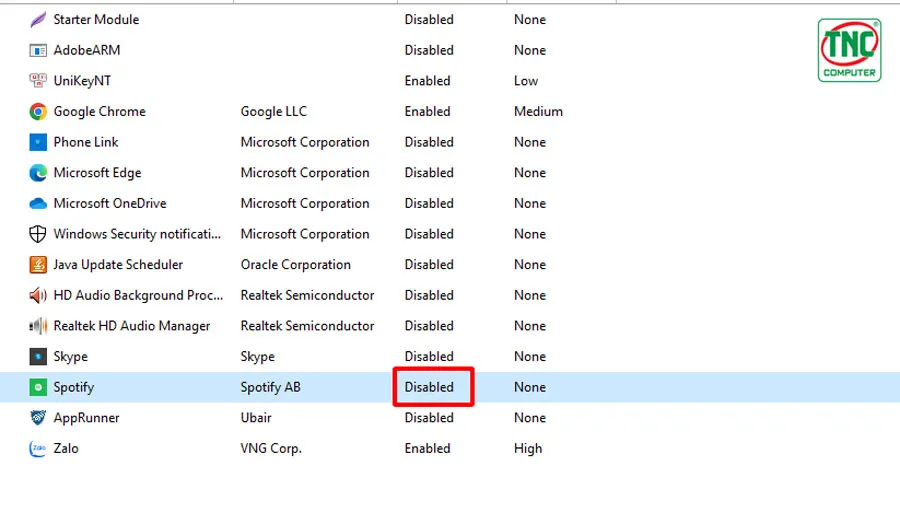Select the Phone Link entry name
Image resolution: width=900 pixels, height=524 pixels.
86,142
